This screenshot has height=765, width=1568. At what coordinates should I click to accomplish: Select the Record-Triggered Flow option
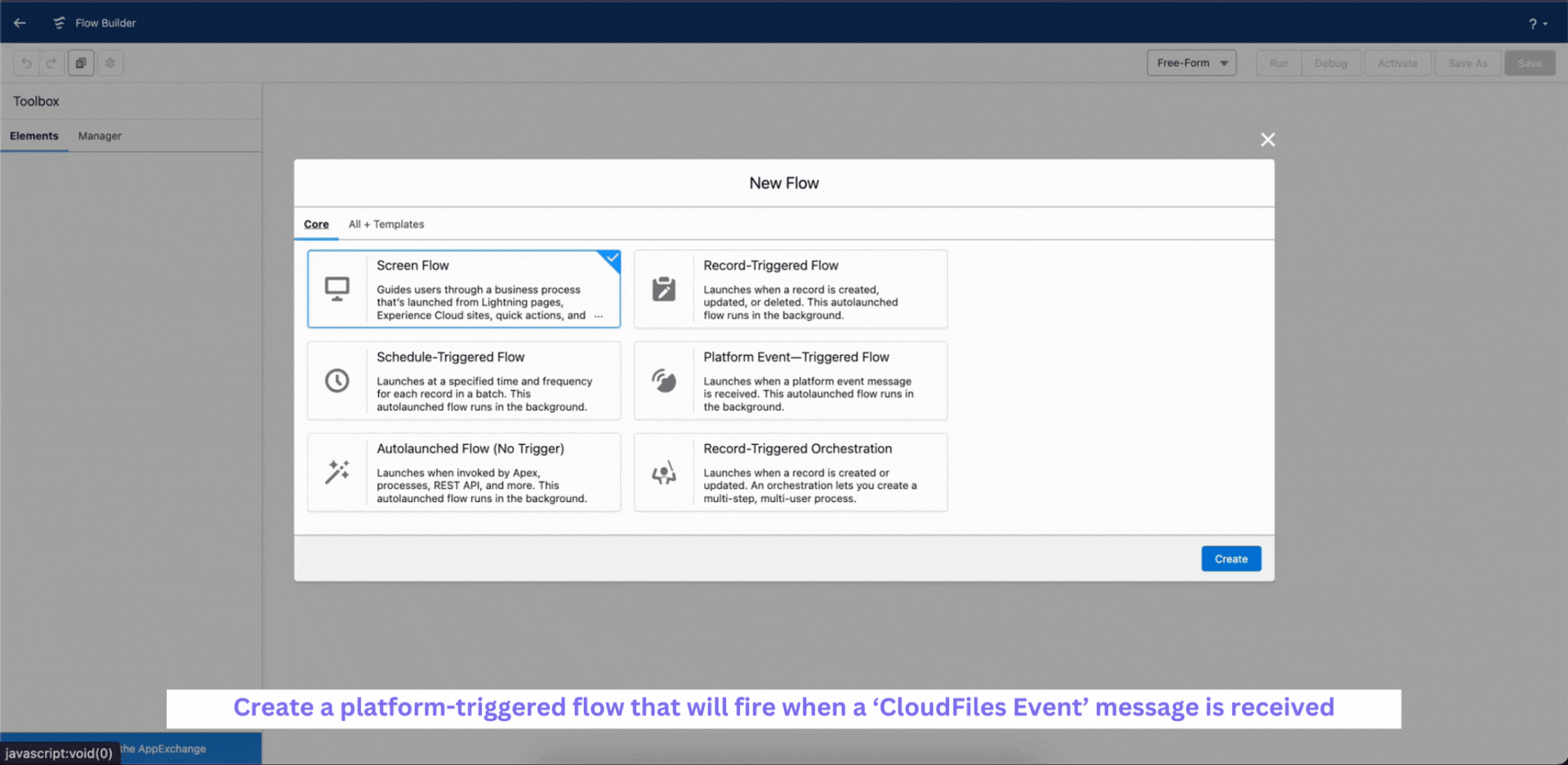(x=790, y=289)
